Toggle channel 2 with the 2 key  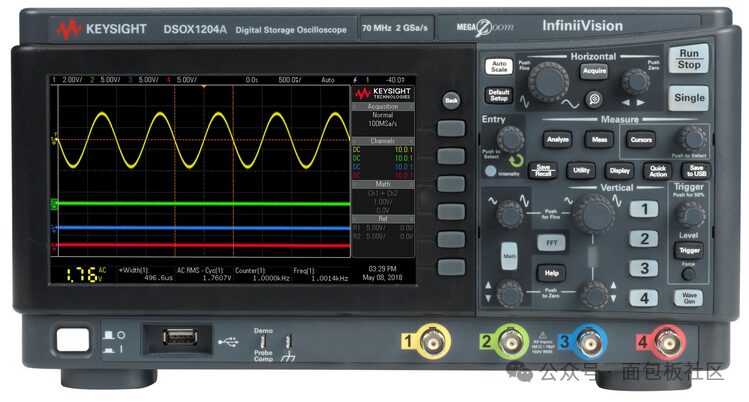(x=644, y=239)
